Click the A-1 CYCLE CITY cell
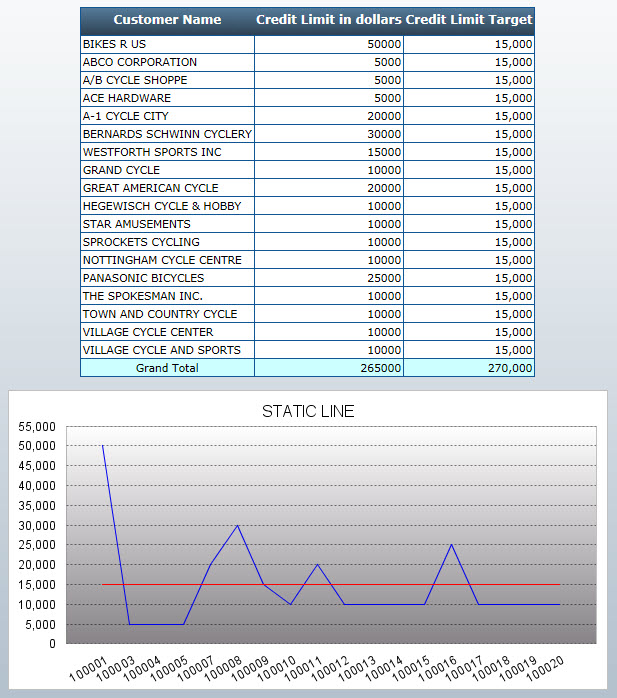The image size is (617, 698). click(x=167, y=116)
